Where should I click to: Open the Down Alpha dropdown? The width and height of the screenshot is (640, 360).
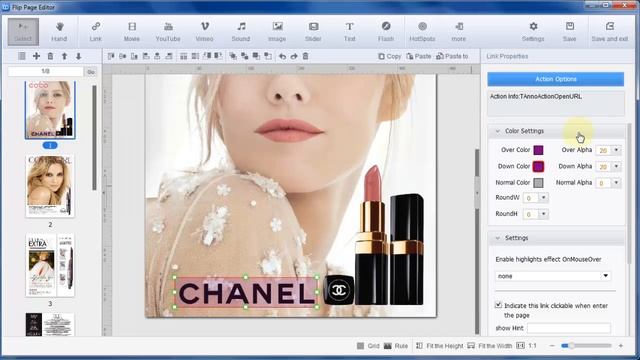pos(616,167)
